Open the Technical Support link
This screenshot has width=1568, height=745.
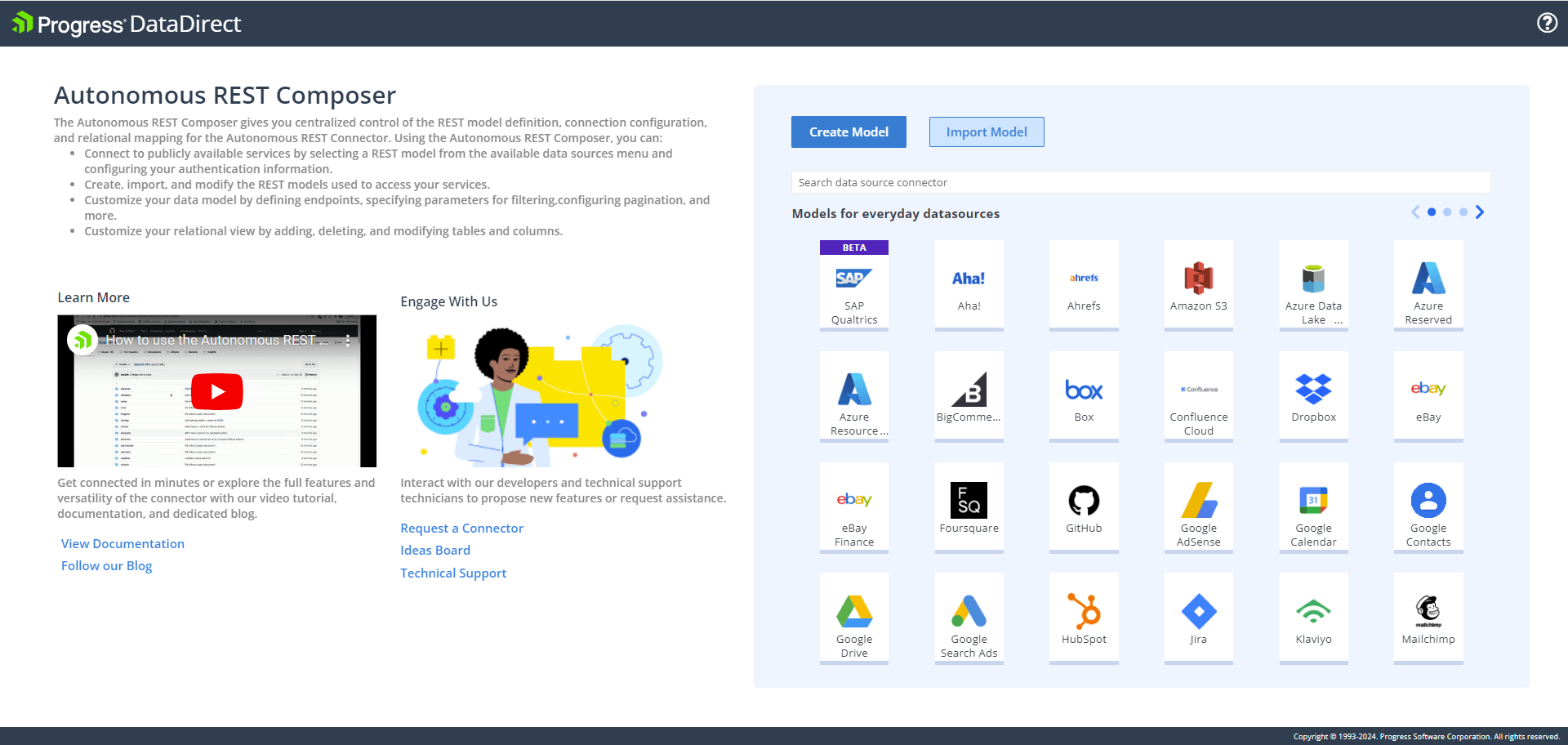[x=453, y=573]
